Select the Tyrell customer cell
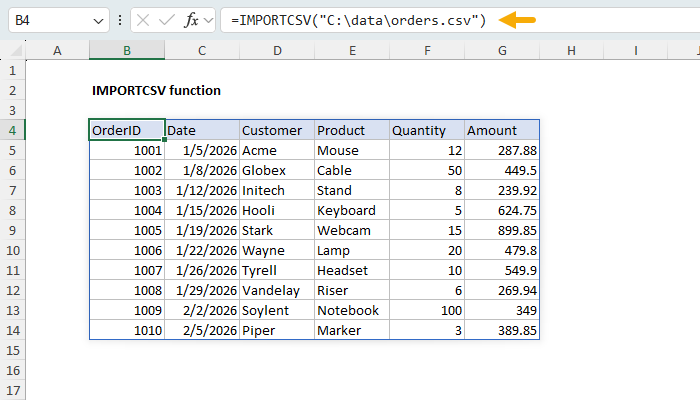Viewport: 700px width, 400px height. pyautogui.click(x=277, y=271)
